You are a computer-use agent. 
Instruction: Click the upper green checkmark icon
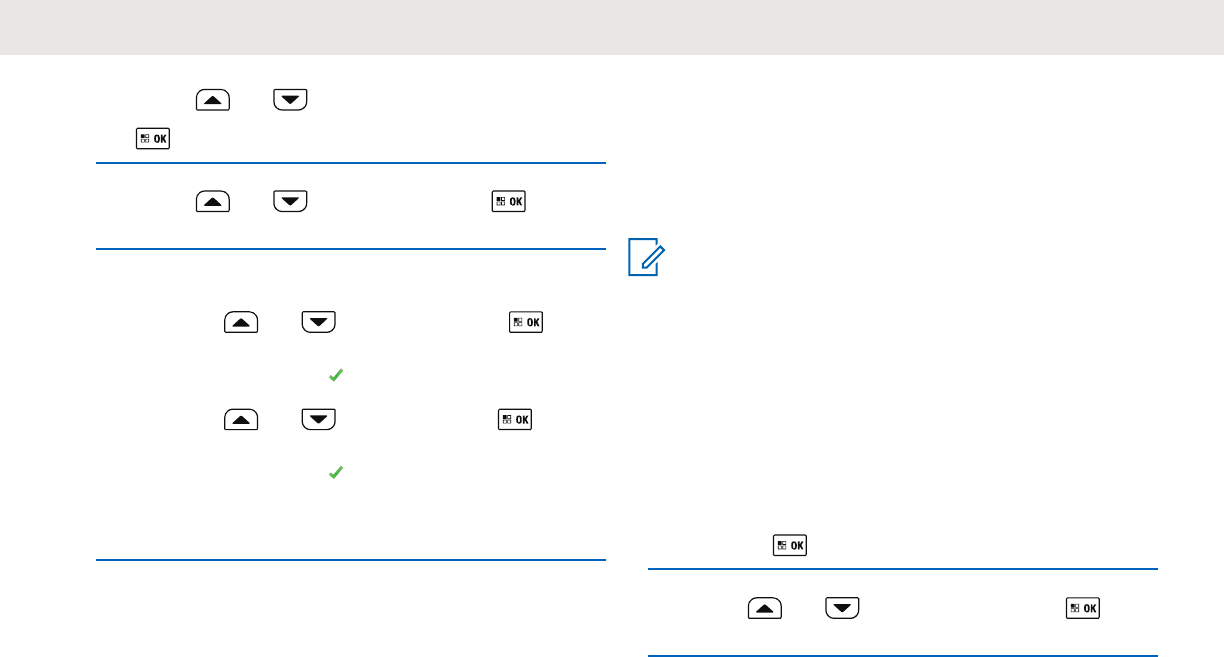point(336,375)
